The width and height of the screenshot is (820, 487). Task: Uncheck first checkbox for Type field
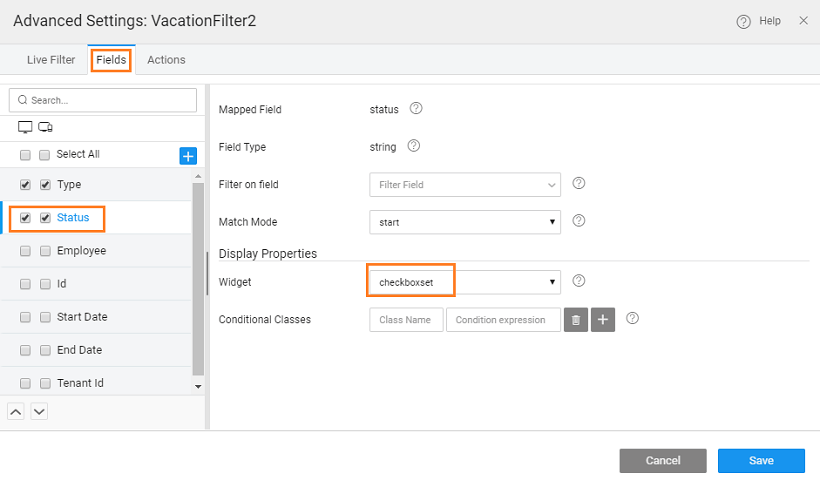click(x=25, y=185)
